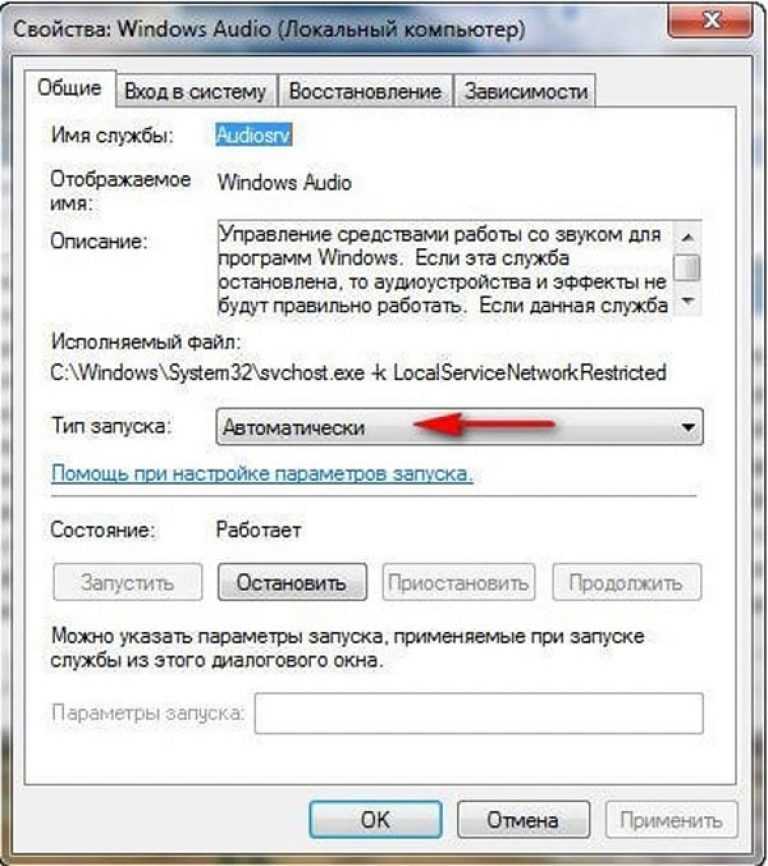Click the Продолжить button

[x=627, y=582]
